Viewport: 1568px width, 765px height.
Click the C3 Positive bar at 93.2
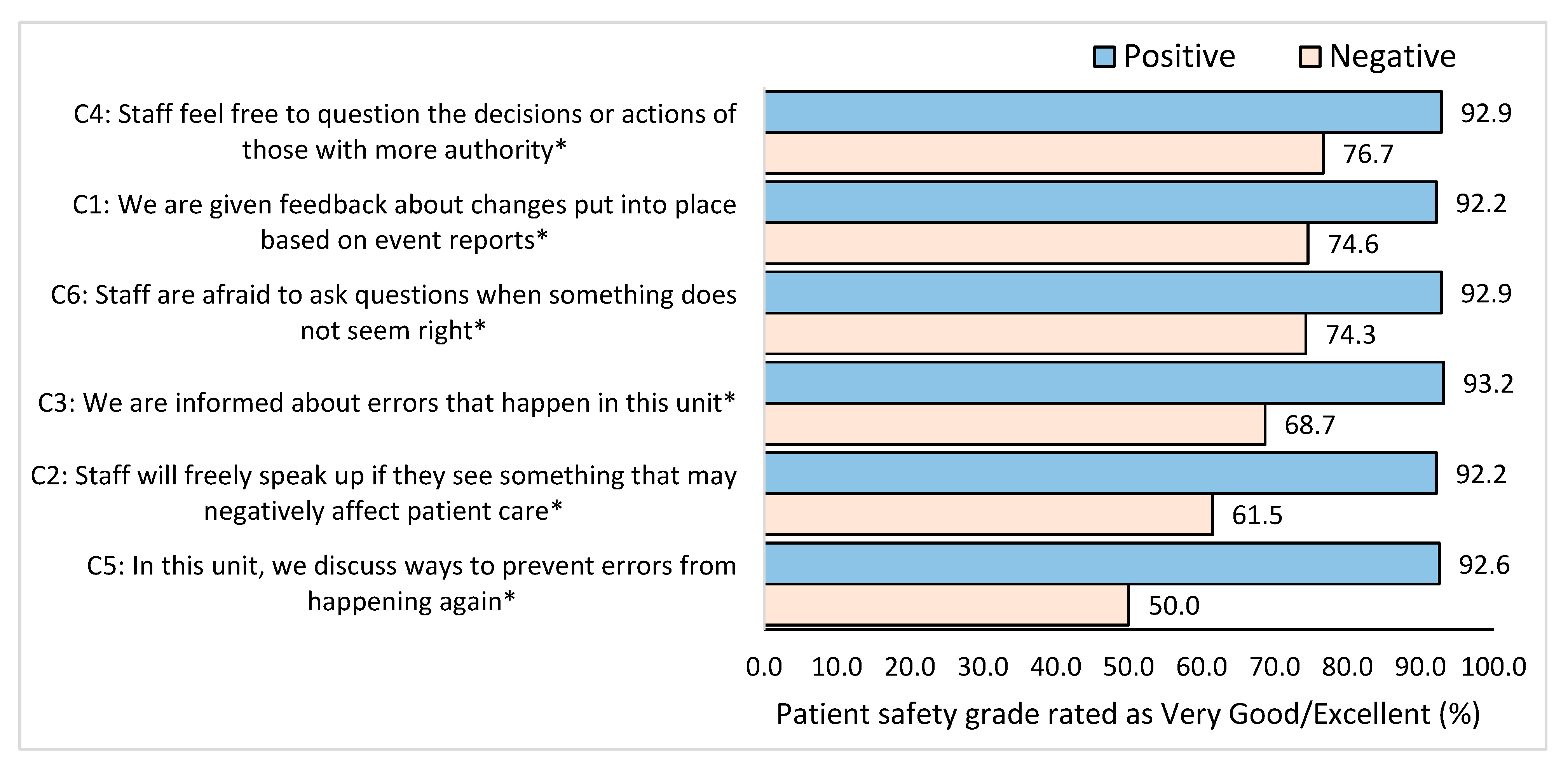click(1104, 383)
